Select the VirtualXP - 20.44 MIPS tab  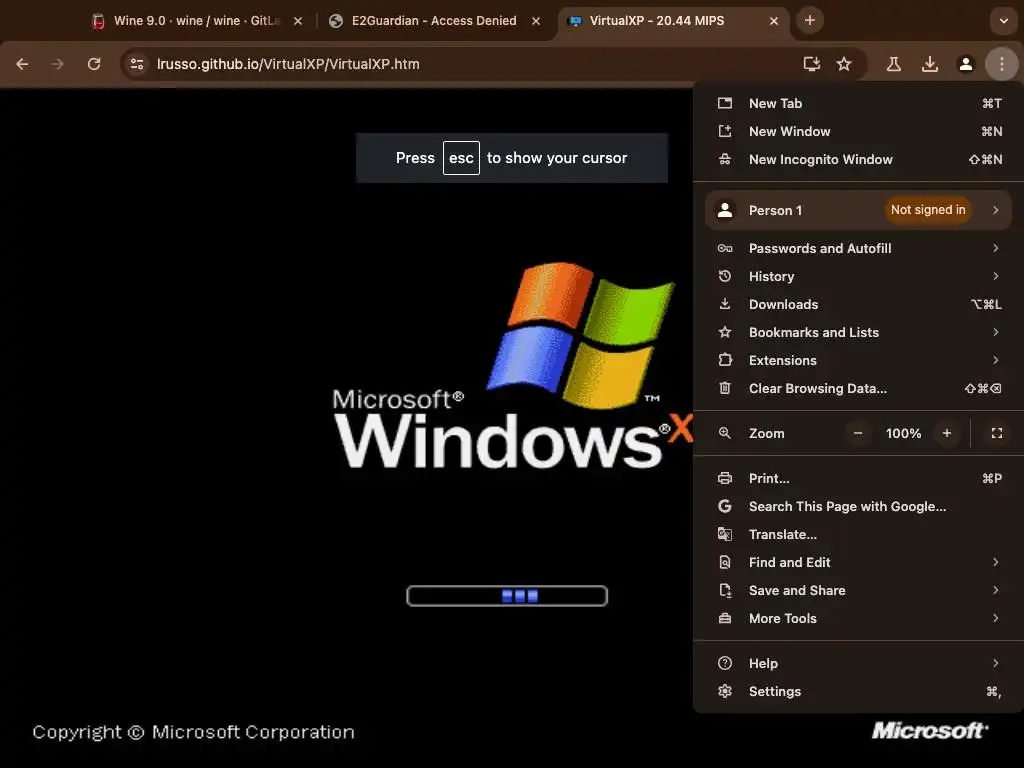click(673, 21)
